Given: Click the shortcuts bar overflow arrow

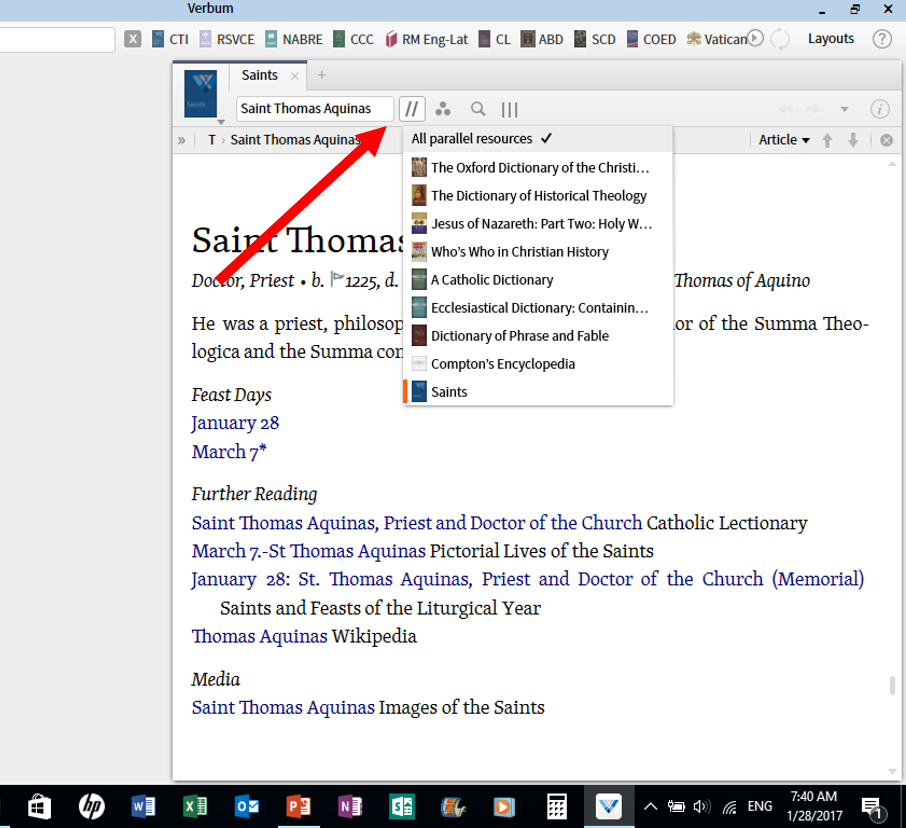Looking at the screenshot, I should pyautogui.click(x=755, y=38).
